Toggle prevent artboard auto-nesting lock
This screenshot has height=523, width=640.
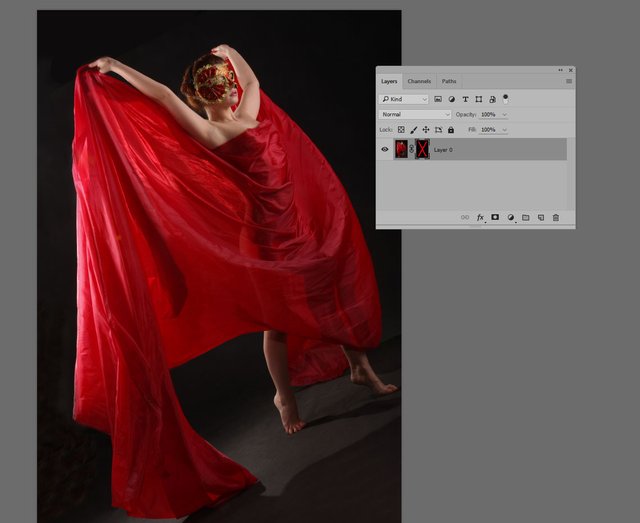438,130
